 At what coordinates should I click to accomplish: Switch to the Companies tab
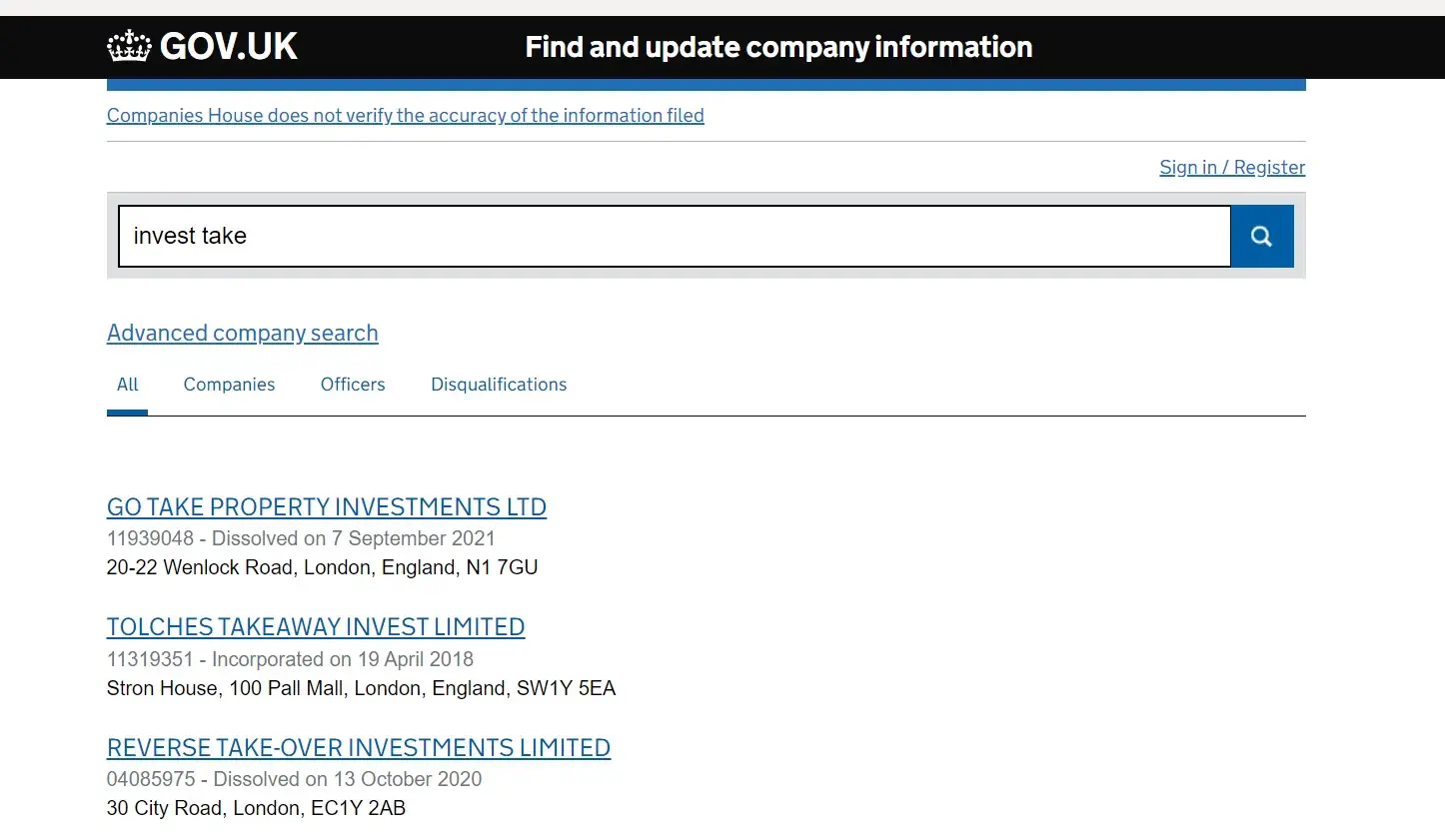(x=229, y=385)
